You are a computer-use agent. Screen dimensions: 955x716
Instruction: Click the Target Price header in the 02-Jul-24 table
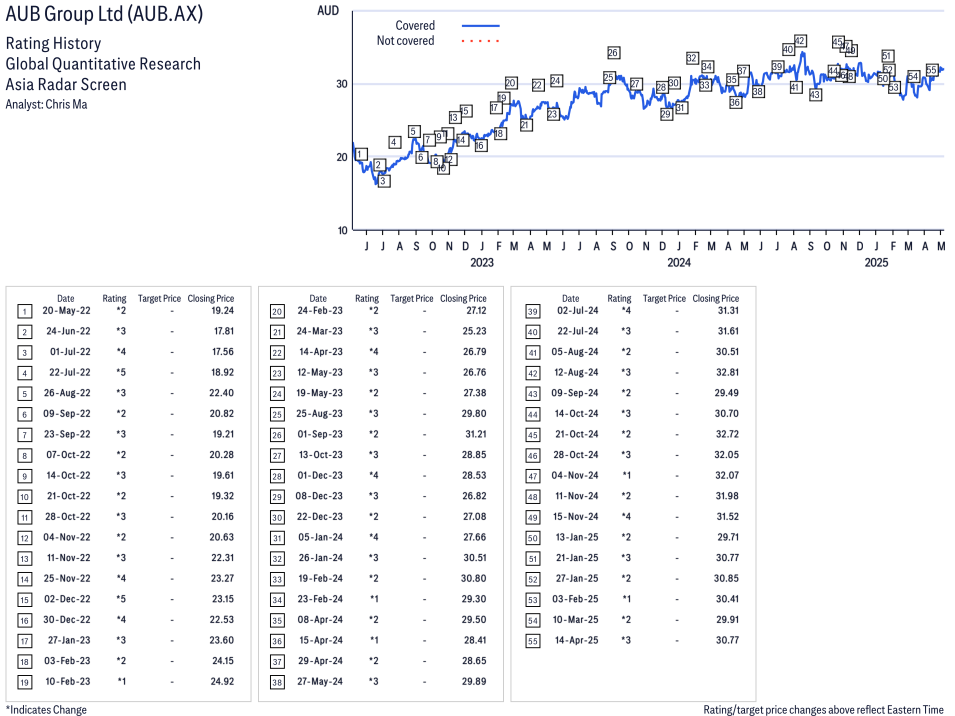[664, 298]
